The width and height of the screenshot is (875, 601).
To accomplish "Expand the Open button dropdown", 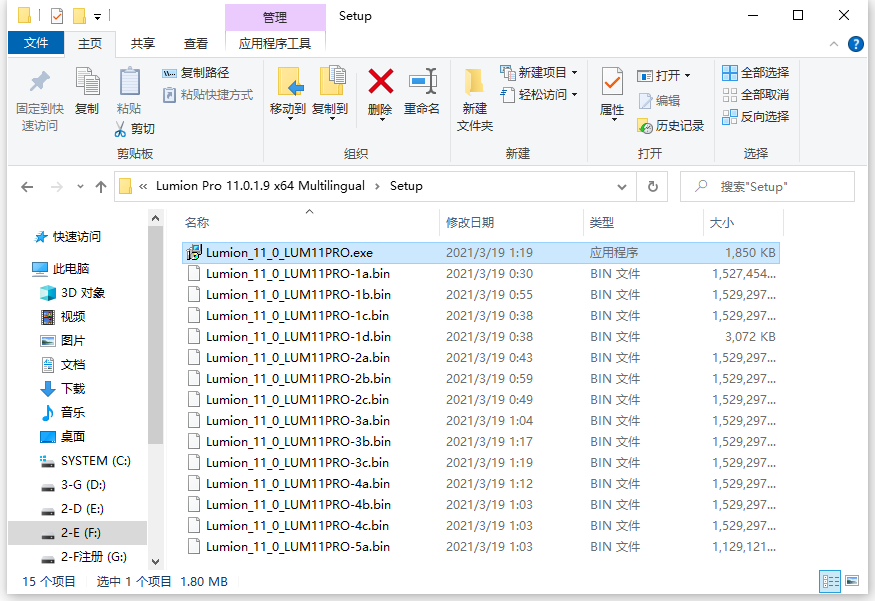I will pos(688,75).
